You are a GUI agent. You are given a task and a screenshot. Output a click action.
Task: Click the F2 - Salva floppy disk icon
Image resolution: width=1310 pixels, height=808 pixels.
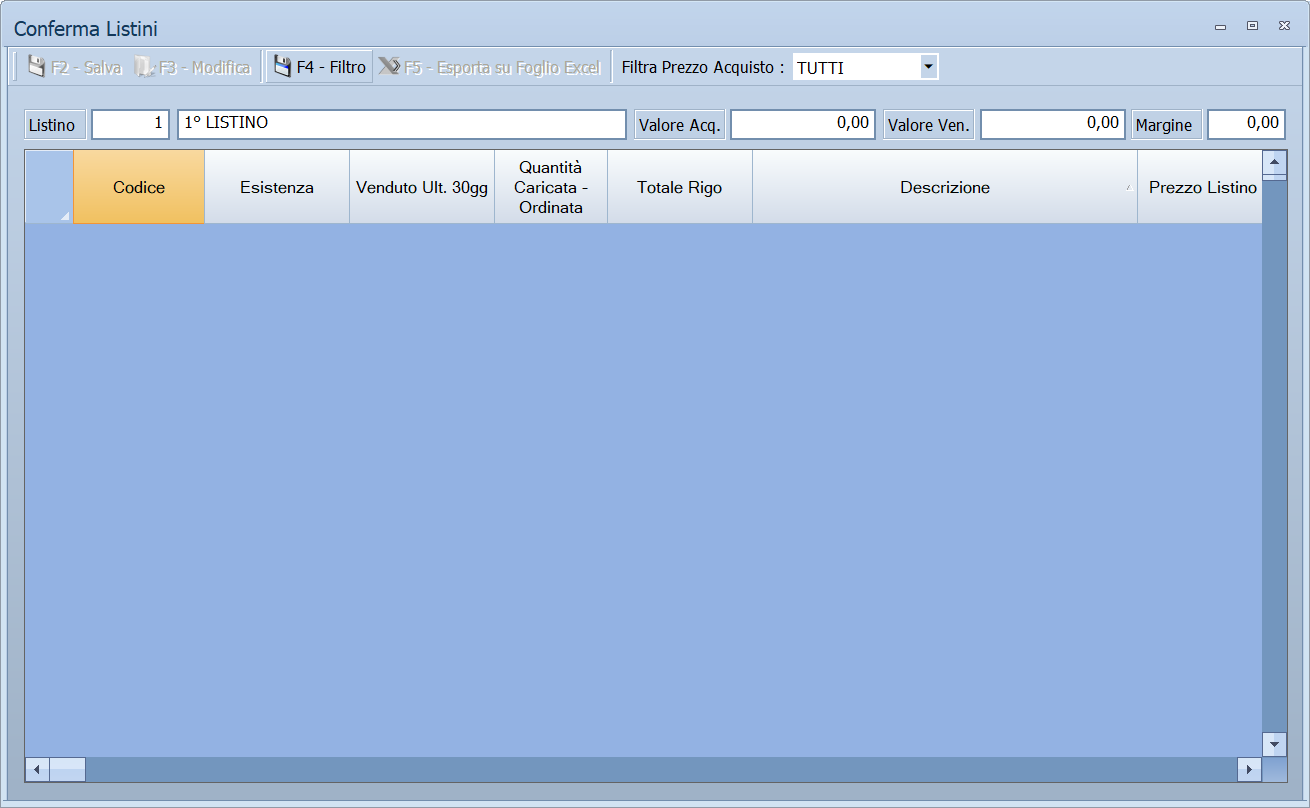coord(36,67)
